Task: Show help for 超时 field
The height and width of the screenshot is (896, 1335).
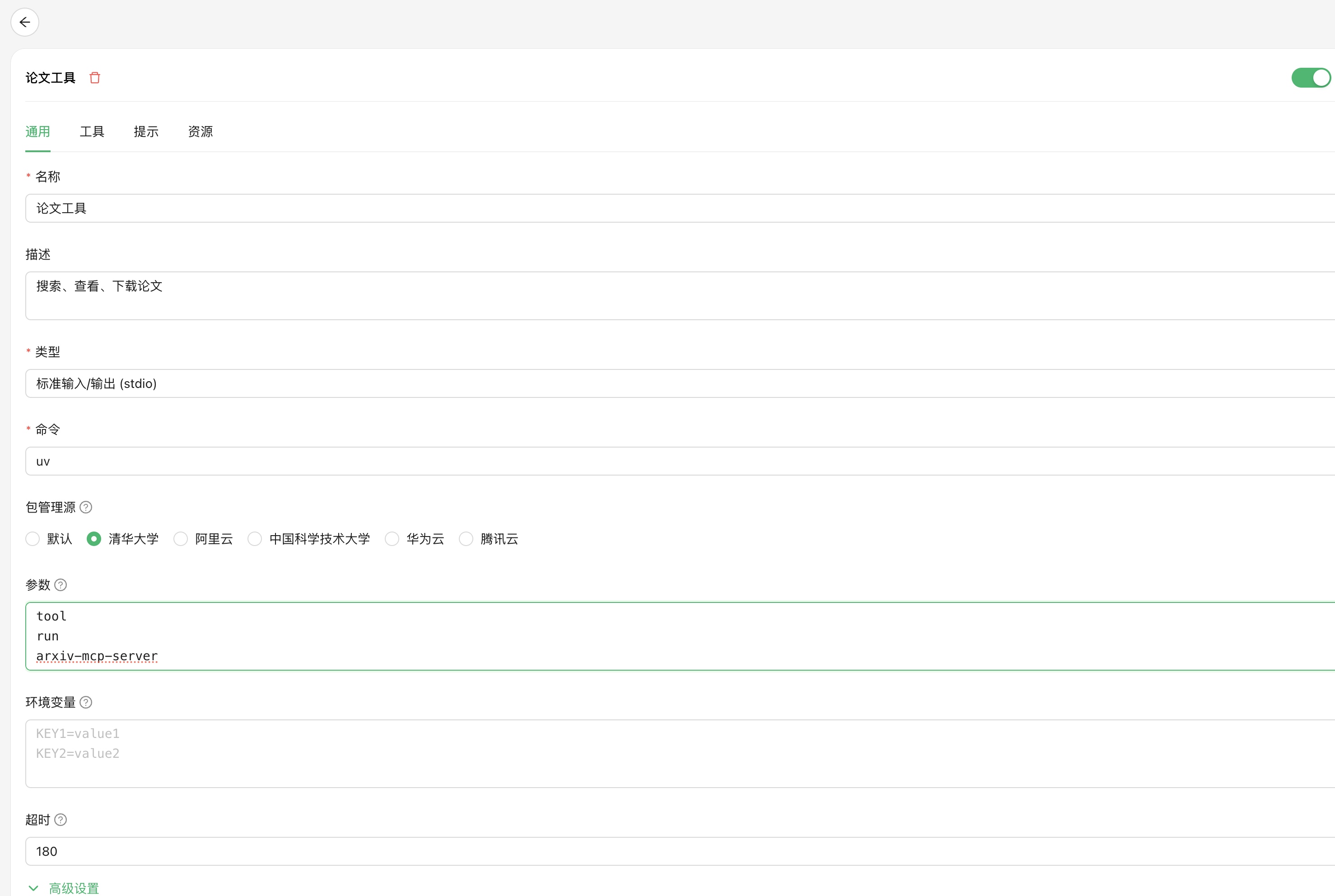Action: (61, 820)
